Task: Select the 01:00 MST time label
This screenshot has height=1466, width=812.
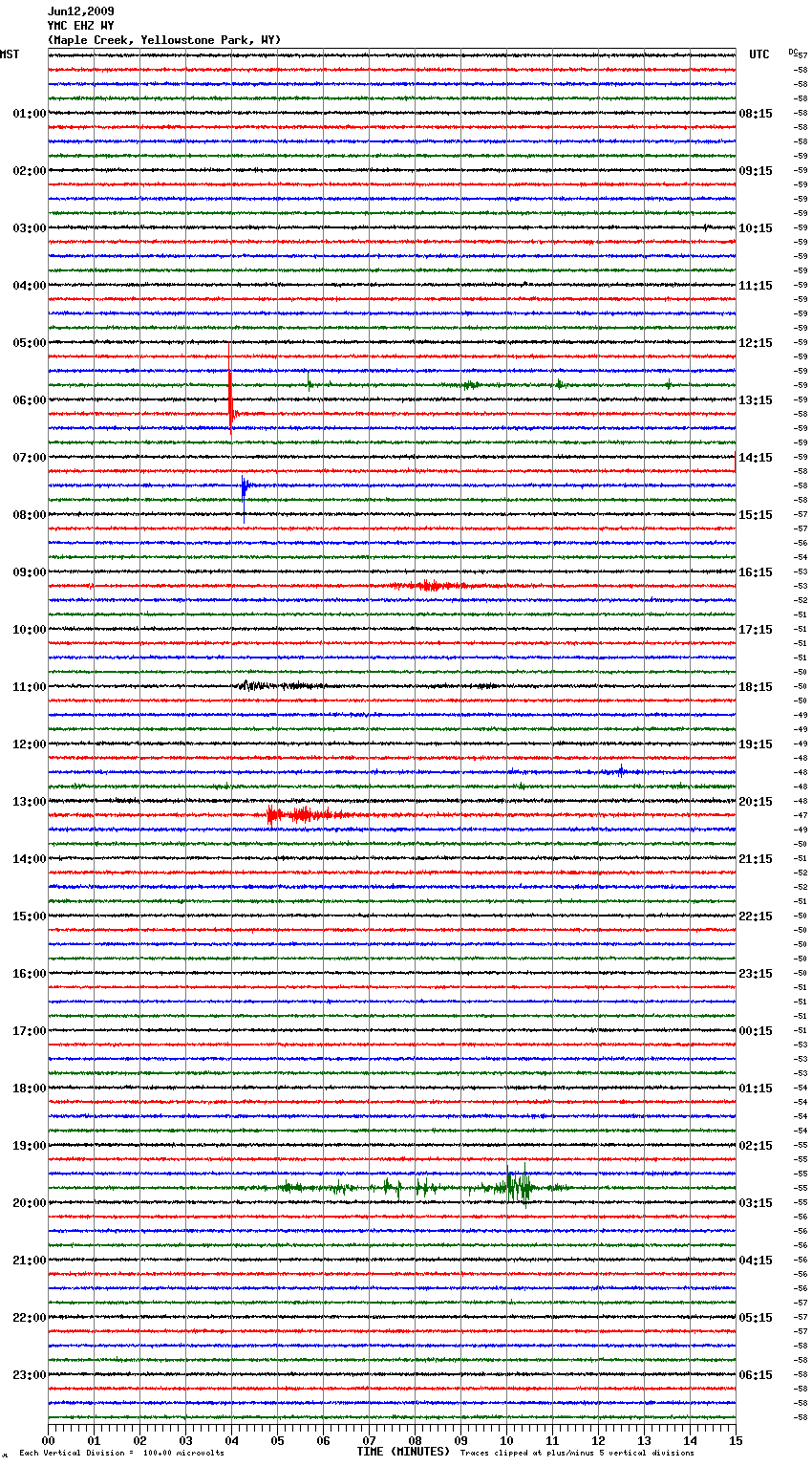Action: coord(30,114)
